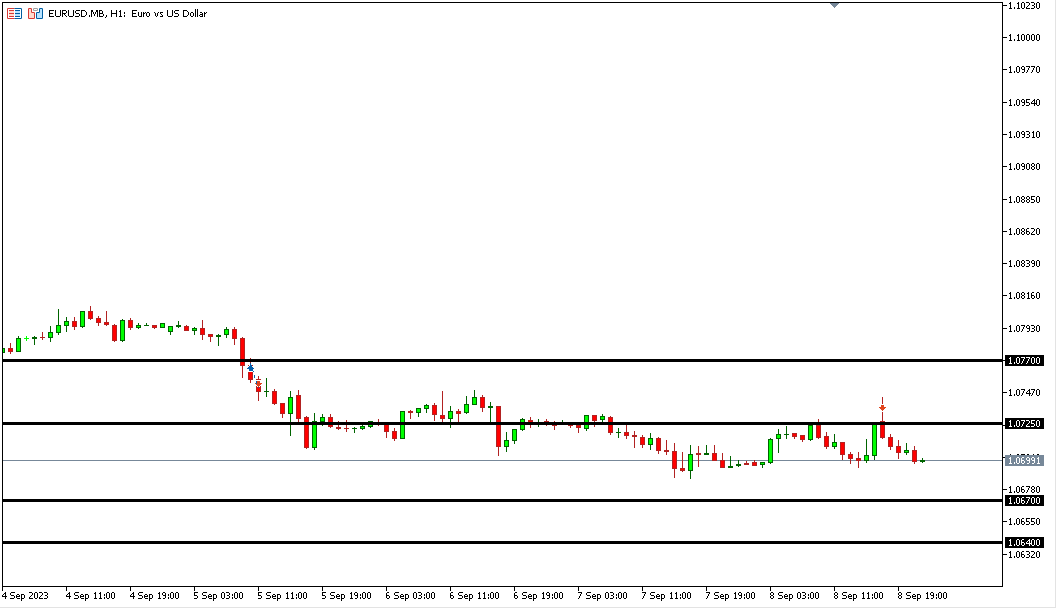Click the 1.08850 price scale label
Image resolution: width=1056 pixels, height=608 pixels.
click(x=1024, y=199)
